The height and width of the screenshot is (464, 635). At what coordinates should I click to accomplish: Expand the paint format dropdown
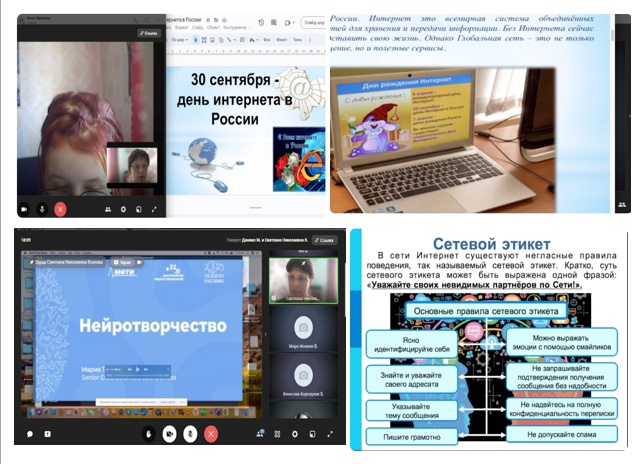[x=256, y=40]
